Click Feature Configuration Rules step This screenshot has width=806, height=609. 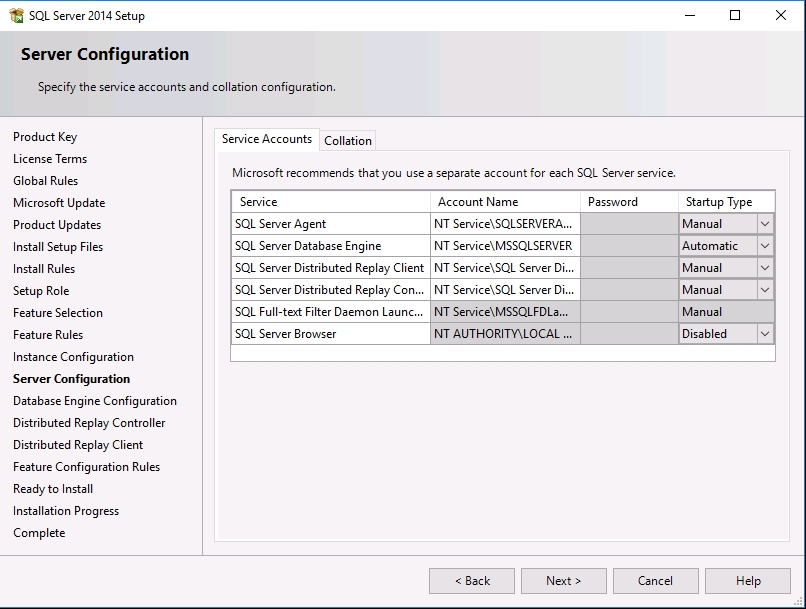86,467
